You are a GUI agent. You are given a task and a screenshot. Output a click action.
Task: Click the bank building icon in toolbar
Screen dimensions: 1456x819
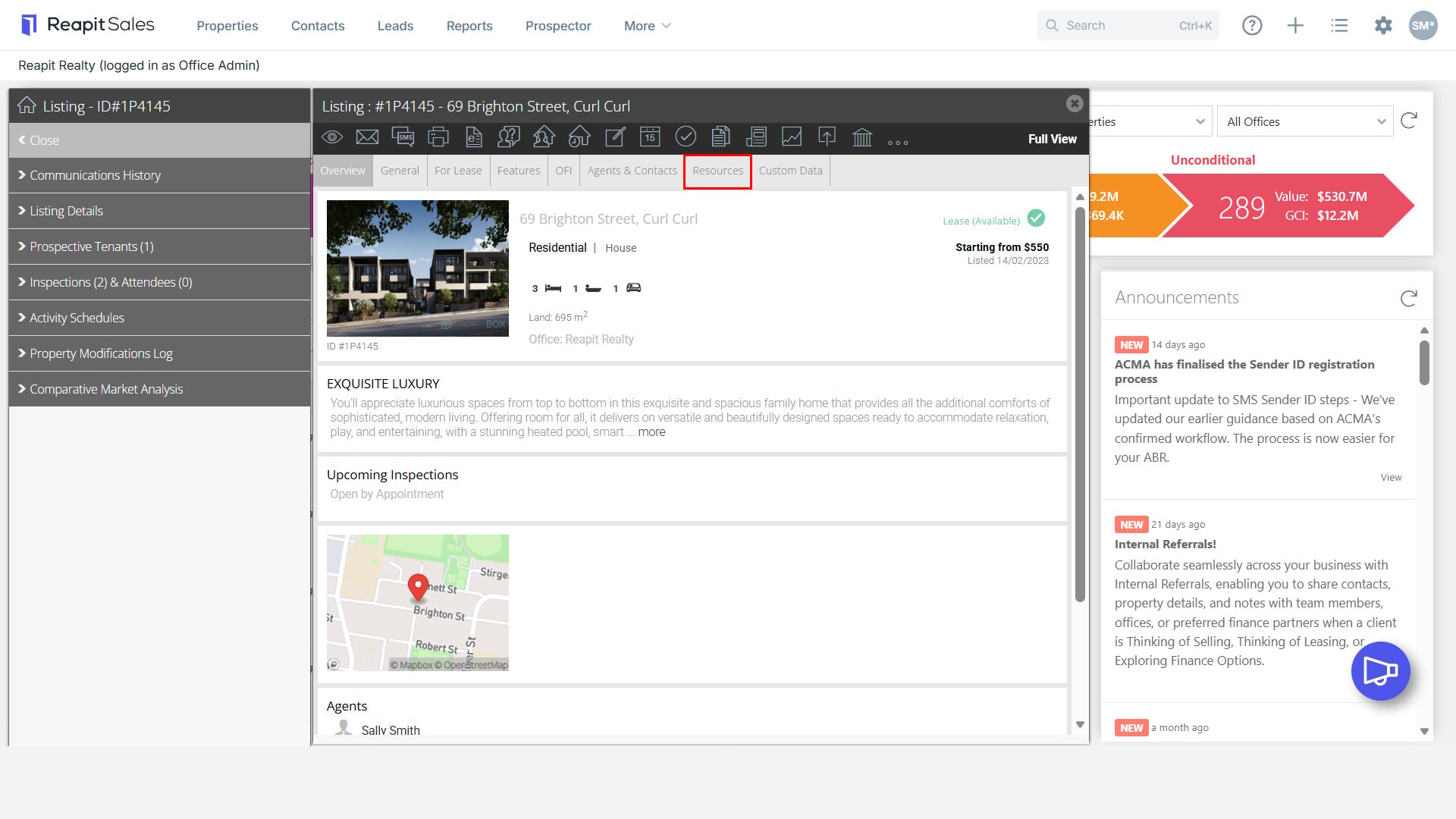point(862,137)
